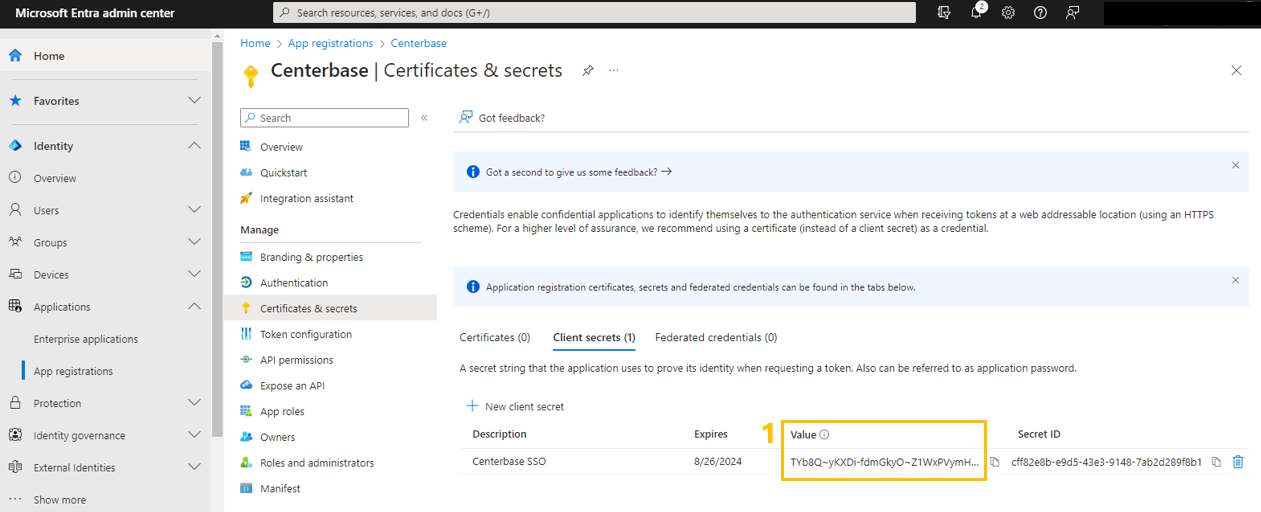The image size is (1261, 512).
Task: Close the Certificates & secrets blade
Action: [x=1236, y=71]
